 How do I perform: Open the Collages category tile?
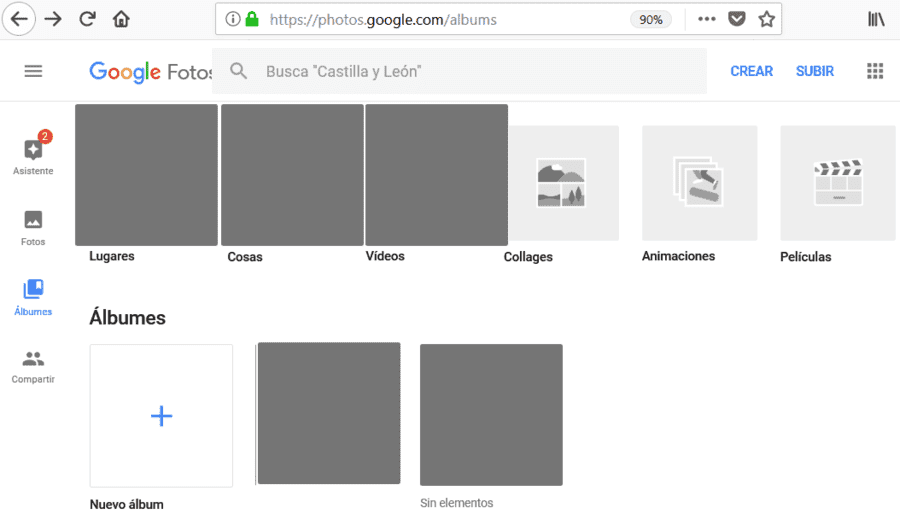coord(563,183)
